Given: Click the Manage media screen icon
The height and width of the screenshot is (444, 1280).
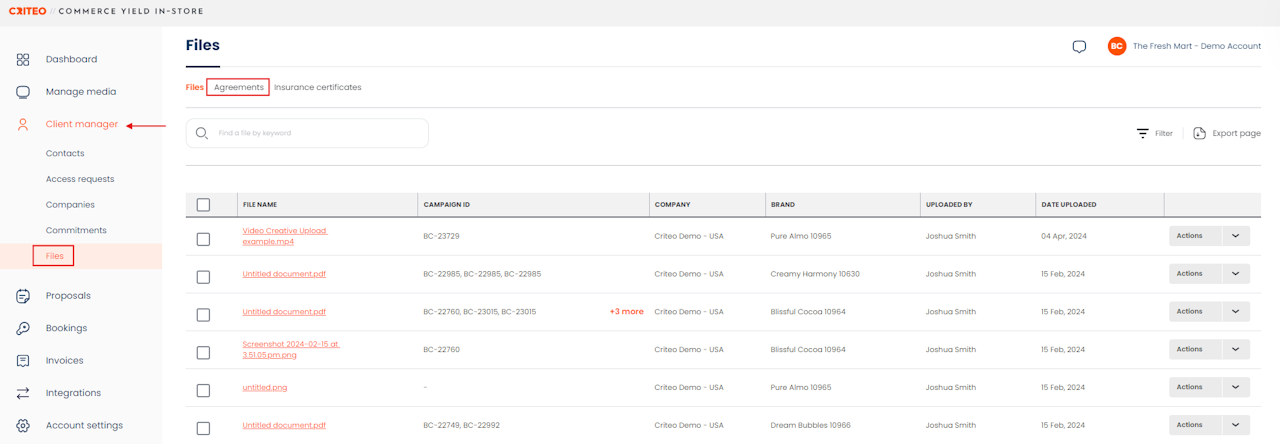Looking at the screenshot, I should [x=23, y=92].
